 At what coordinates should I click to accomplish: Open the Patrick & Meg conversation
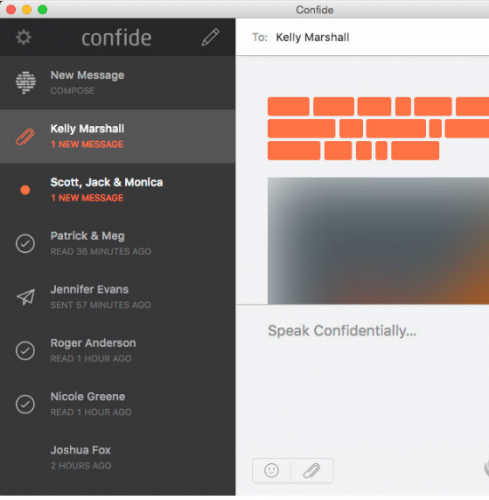(118, 244)
